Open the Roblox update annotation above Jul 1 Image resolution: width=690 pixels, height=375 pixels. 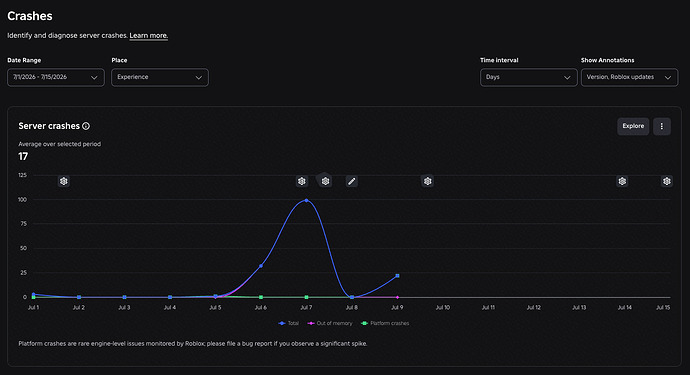(64, 181)
